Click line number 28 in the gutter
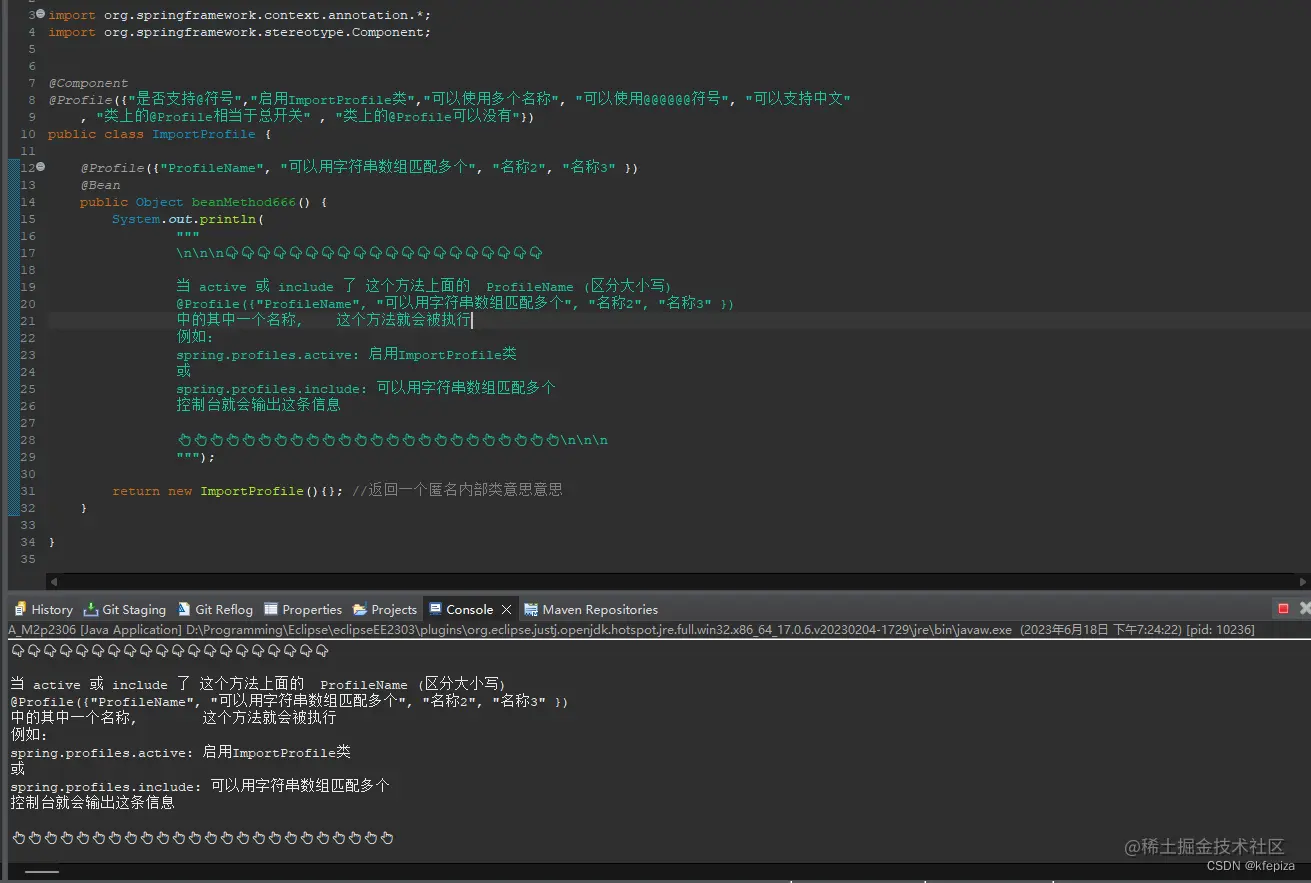 click(x=28, y=440)
